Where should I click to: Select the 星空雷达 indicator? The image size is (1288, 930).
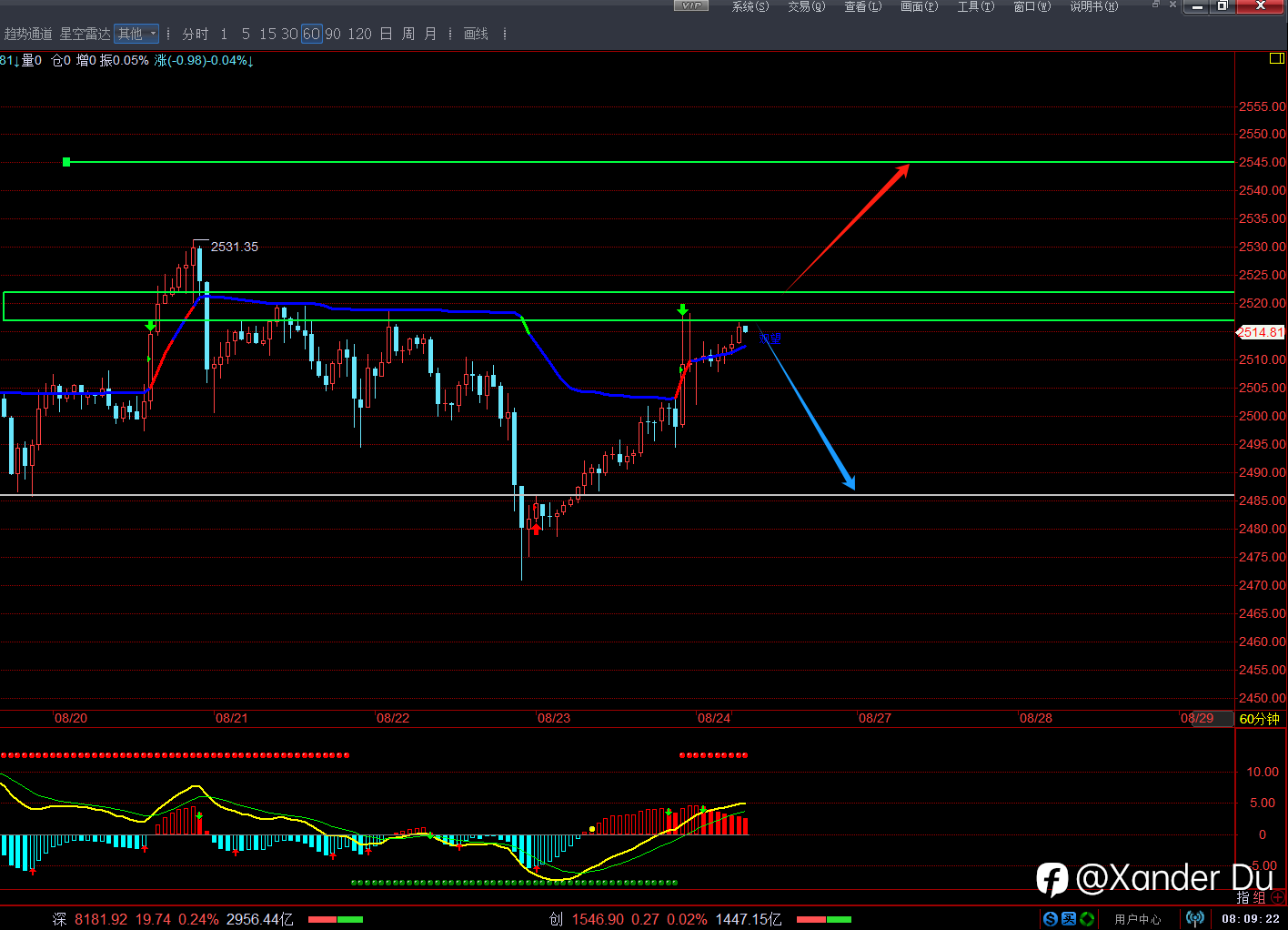coord(85,34)
